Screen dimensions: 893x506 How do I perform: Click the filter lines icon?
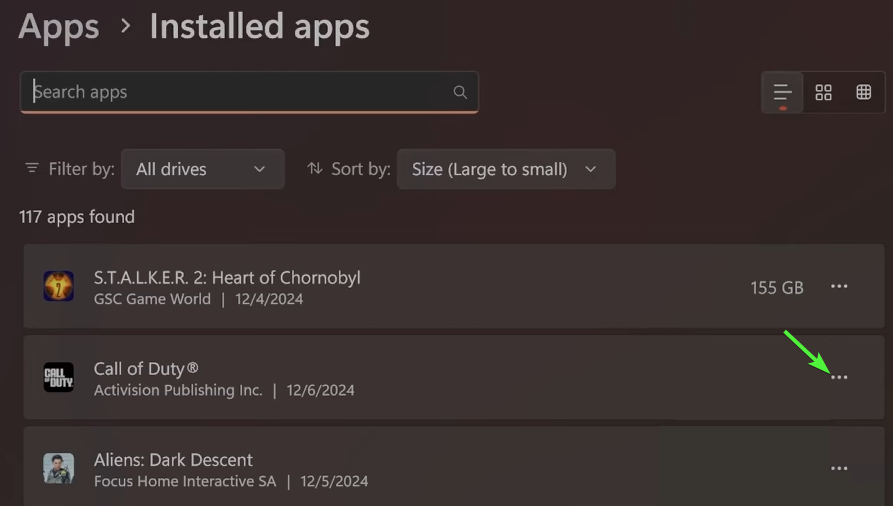pyautogui.click(x=32, y=169)
